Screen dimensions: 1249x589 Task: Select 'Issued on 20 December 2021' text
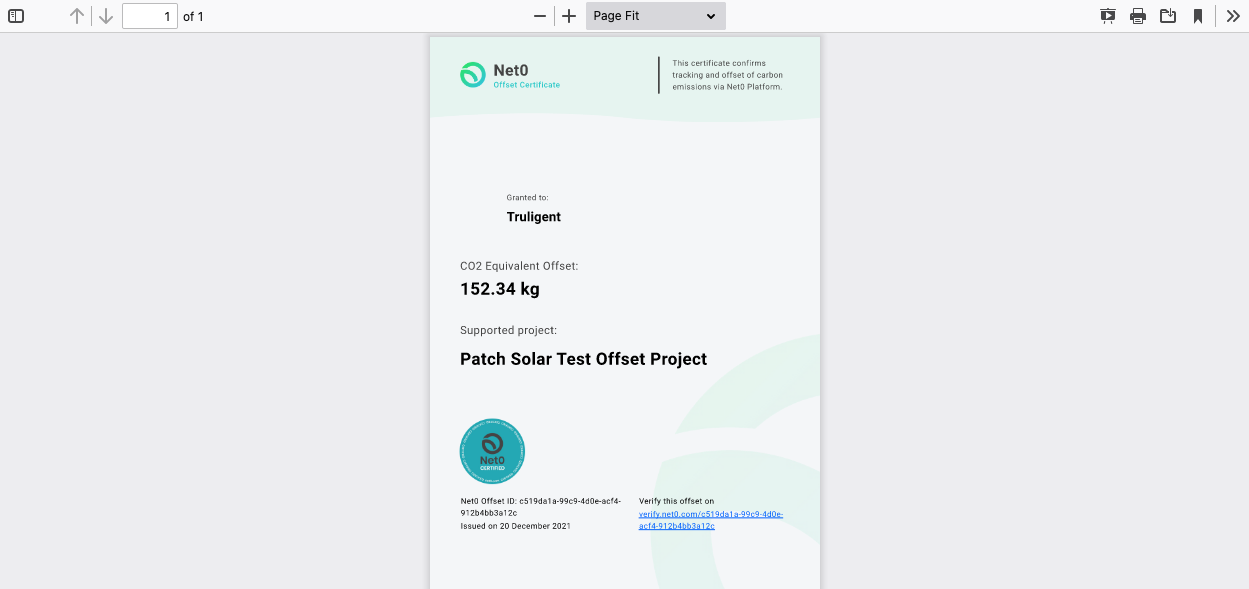[x=515, y=526]
